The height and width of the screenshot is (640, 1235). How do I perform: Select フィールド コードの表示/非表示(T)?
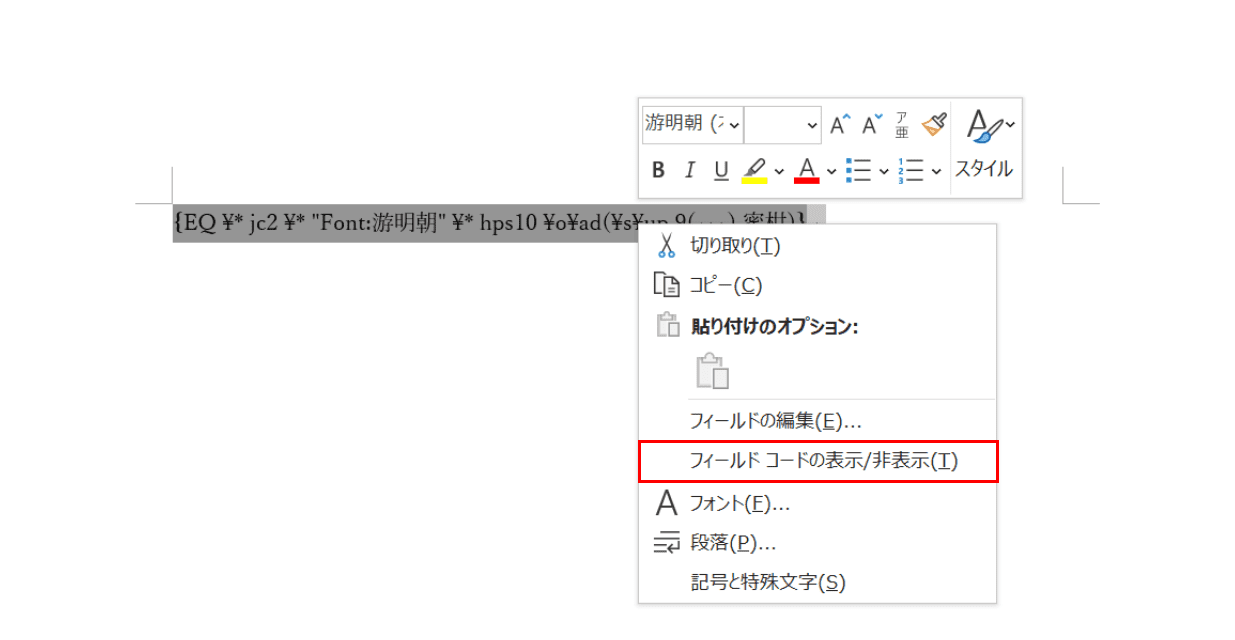tap(817, 461)
